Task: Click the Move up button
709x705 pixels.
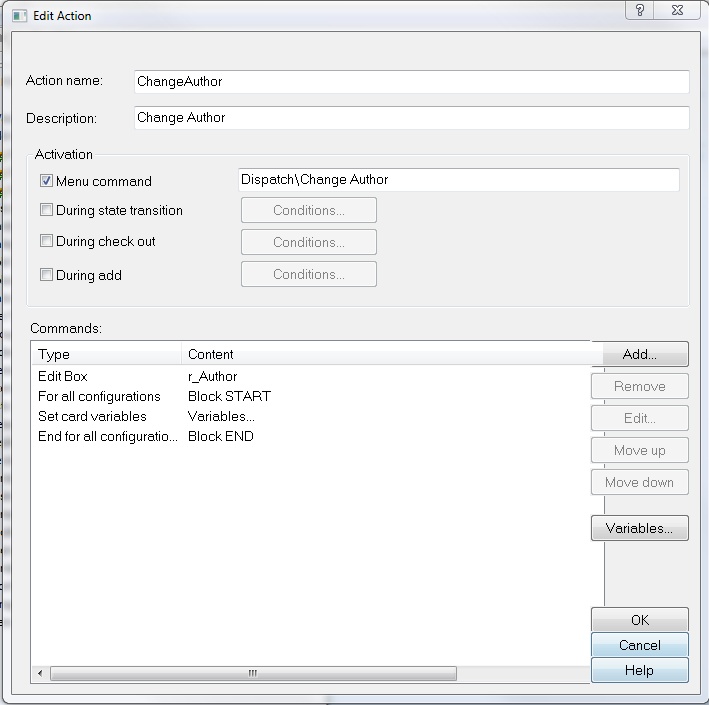Action: [639, 450]
